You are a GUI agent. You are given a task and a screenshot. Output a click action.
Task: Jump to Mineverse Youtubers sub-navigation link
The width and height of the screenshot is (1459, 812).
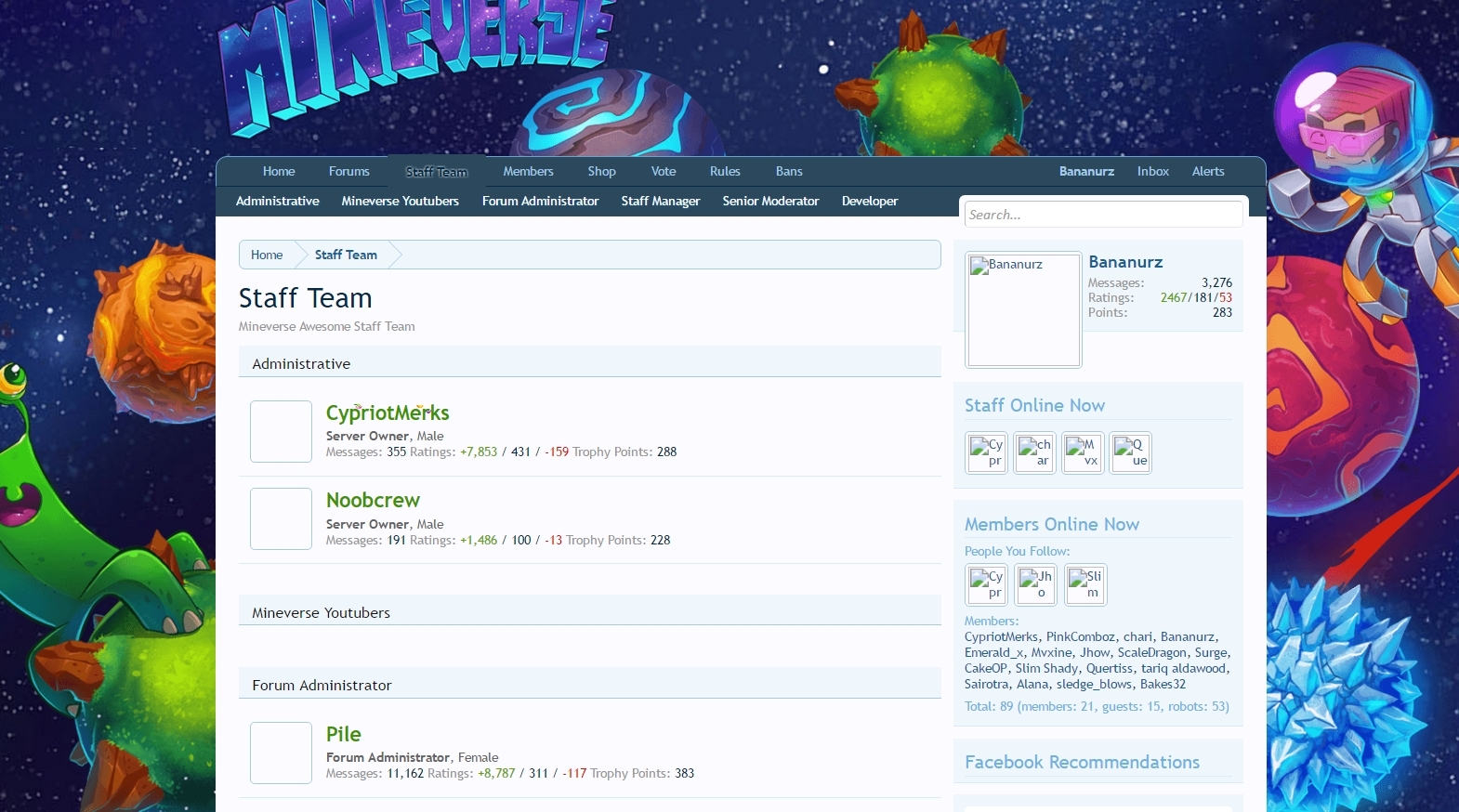[x=400, y=201]
